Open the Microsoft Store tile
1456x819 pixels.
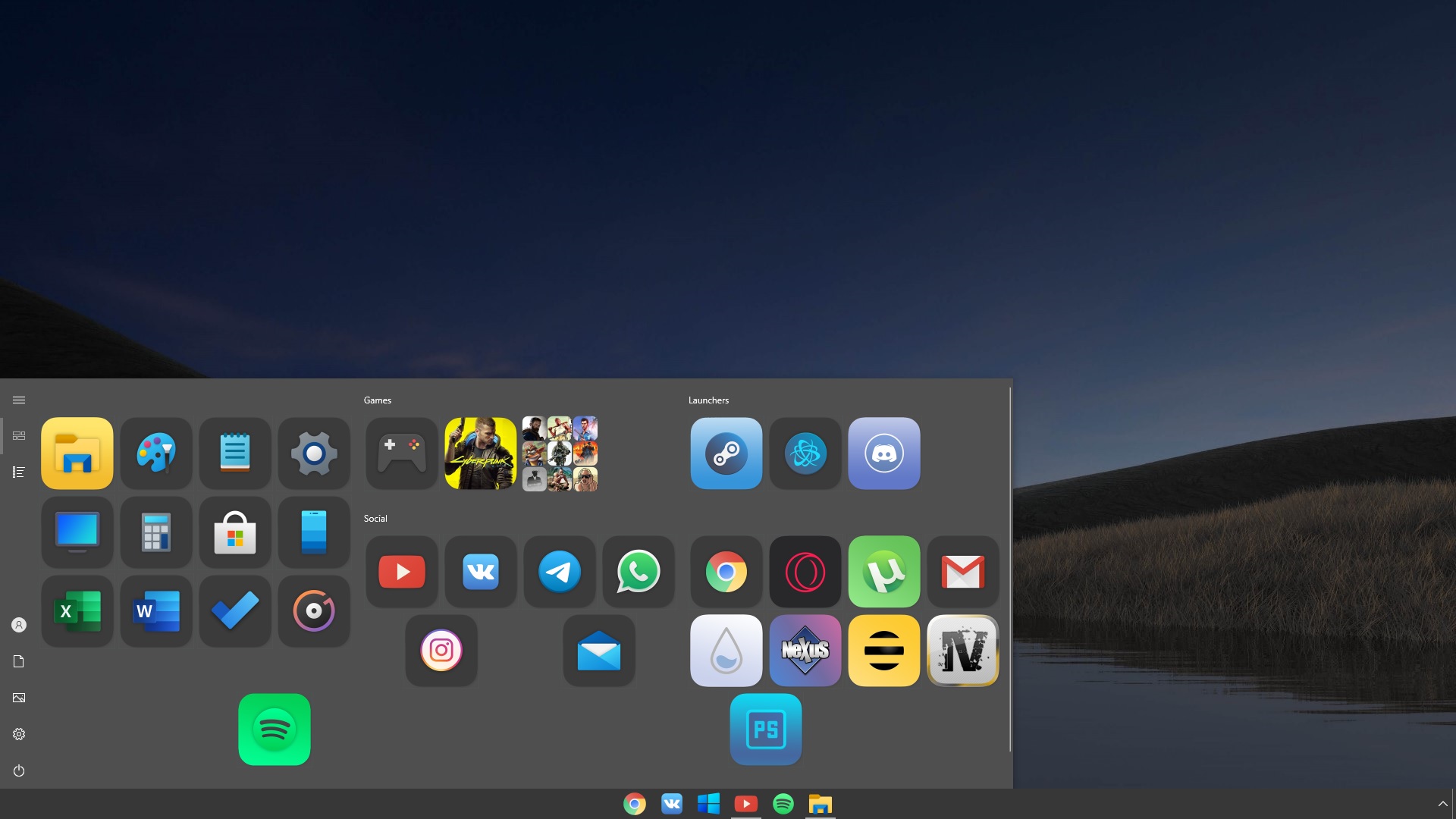235,532
